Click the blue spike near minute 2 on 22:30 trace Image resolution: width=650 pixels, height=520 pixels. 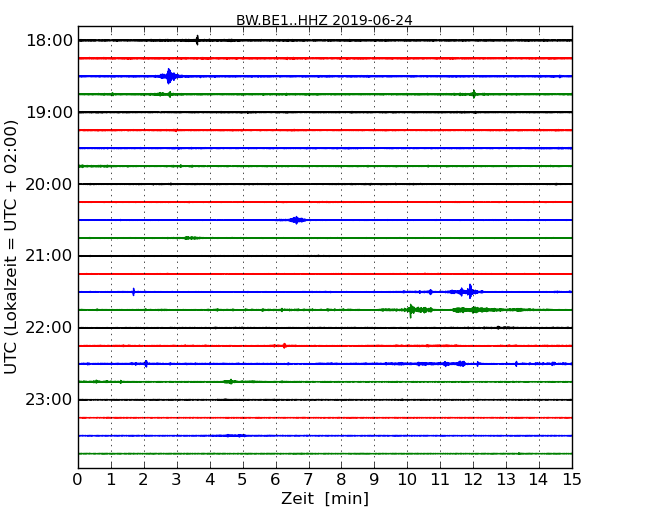[x=146, y=364]
